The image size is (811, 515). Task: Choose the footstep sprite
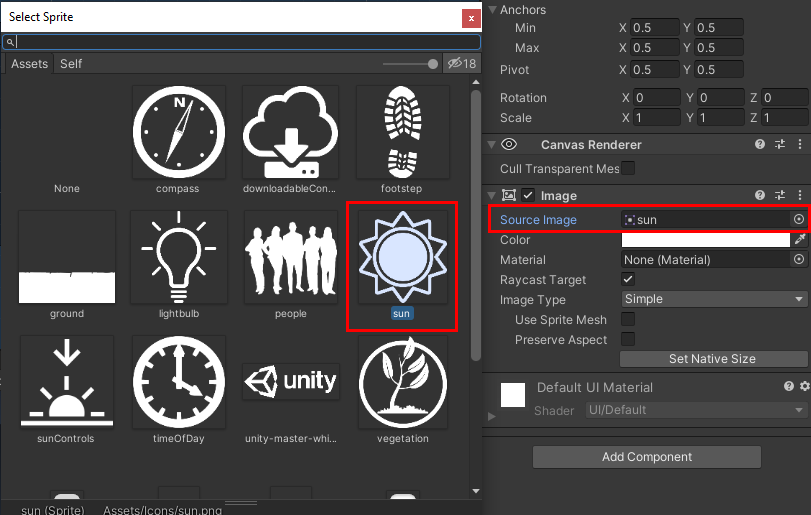[402, 131]
